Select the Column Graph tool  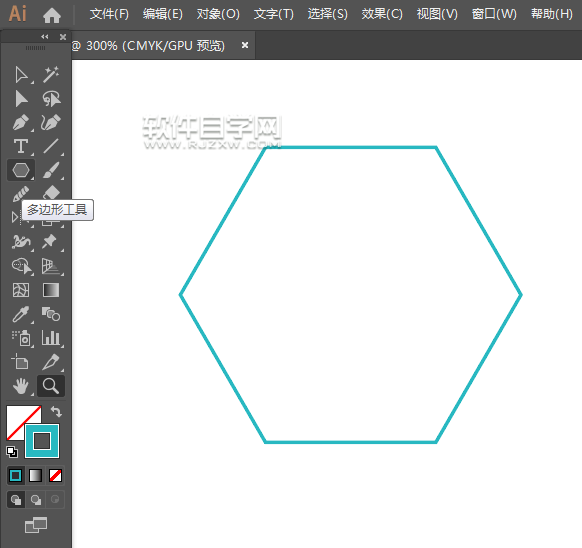pyautogui.click(x=51, y=338)
